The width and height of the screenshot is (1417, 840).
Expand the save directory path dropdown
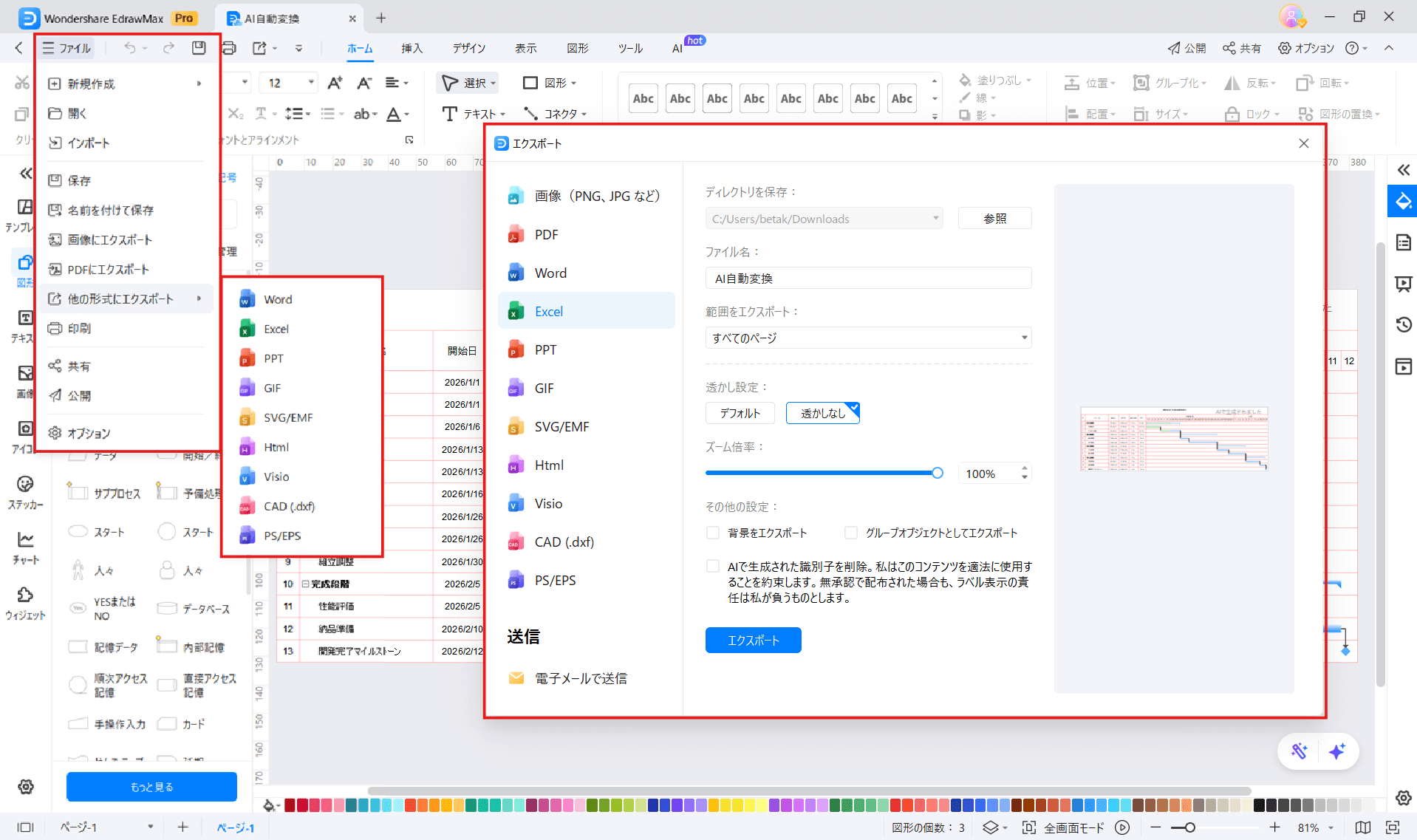935,218
